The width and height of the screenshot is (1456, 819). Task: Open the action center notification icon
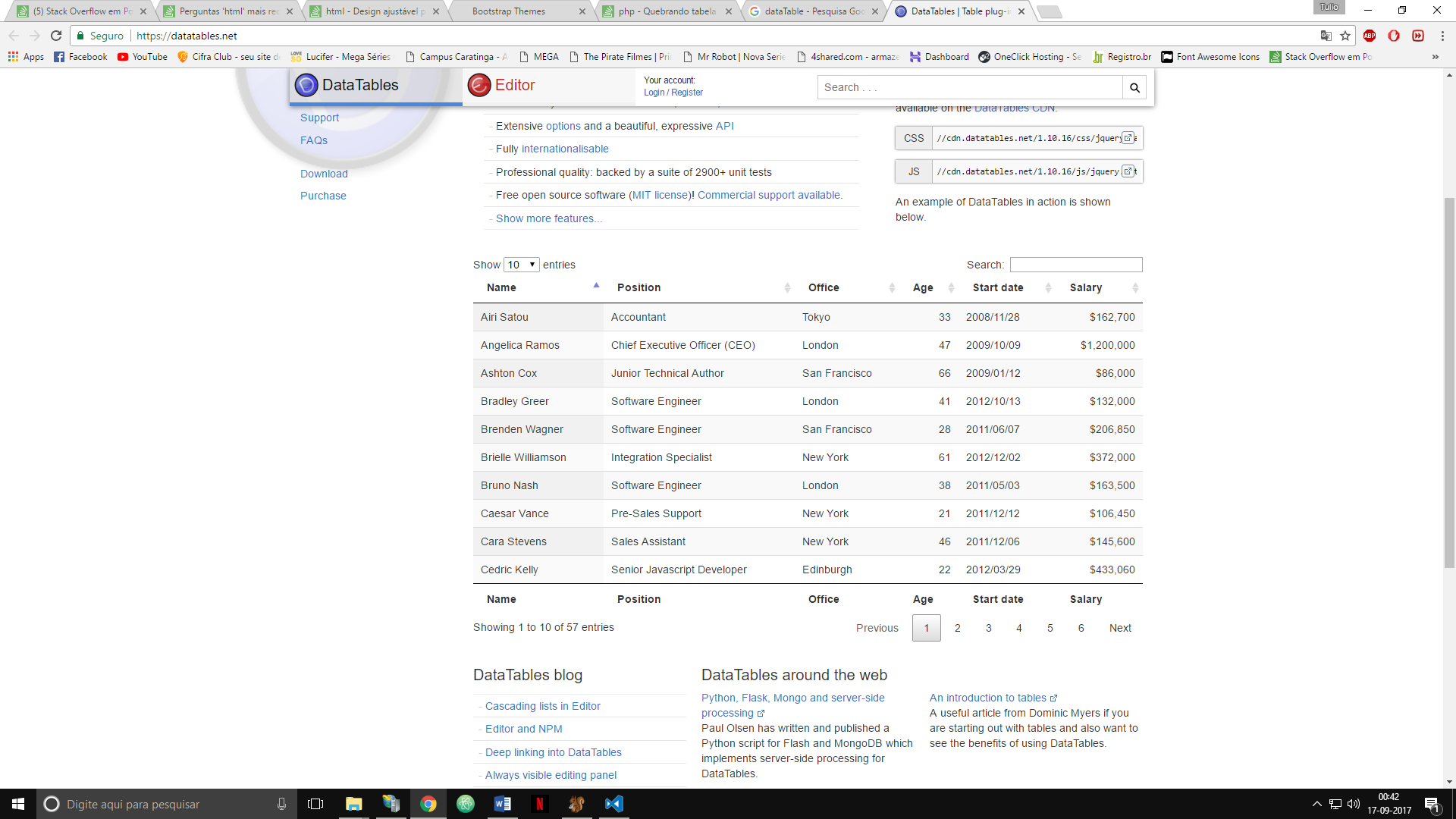1432,804
